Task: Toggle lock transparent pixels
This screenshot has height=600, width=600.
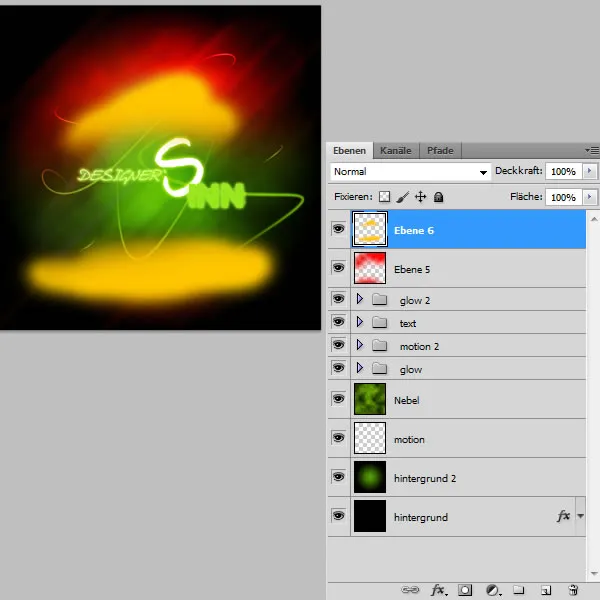Action: pos(384,198)
